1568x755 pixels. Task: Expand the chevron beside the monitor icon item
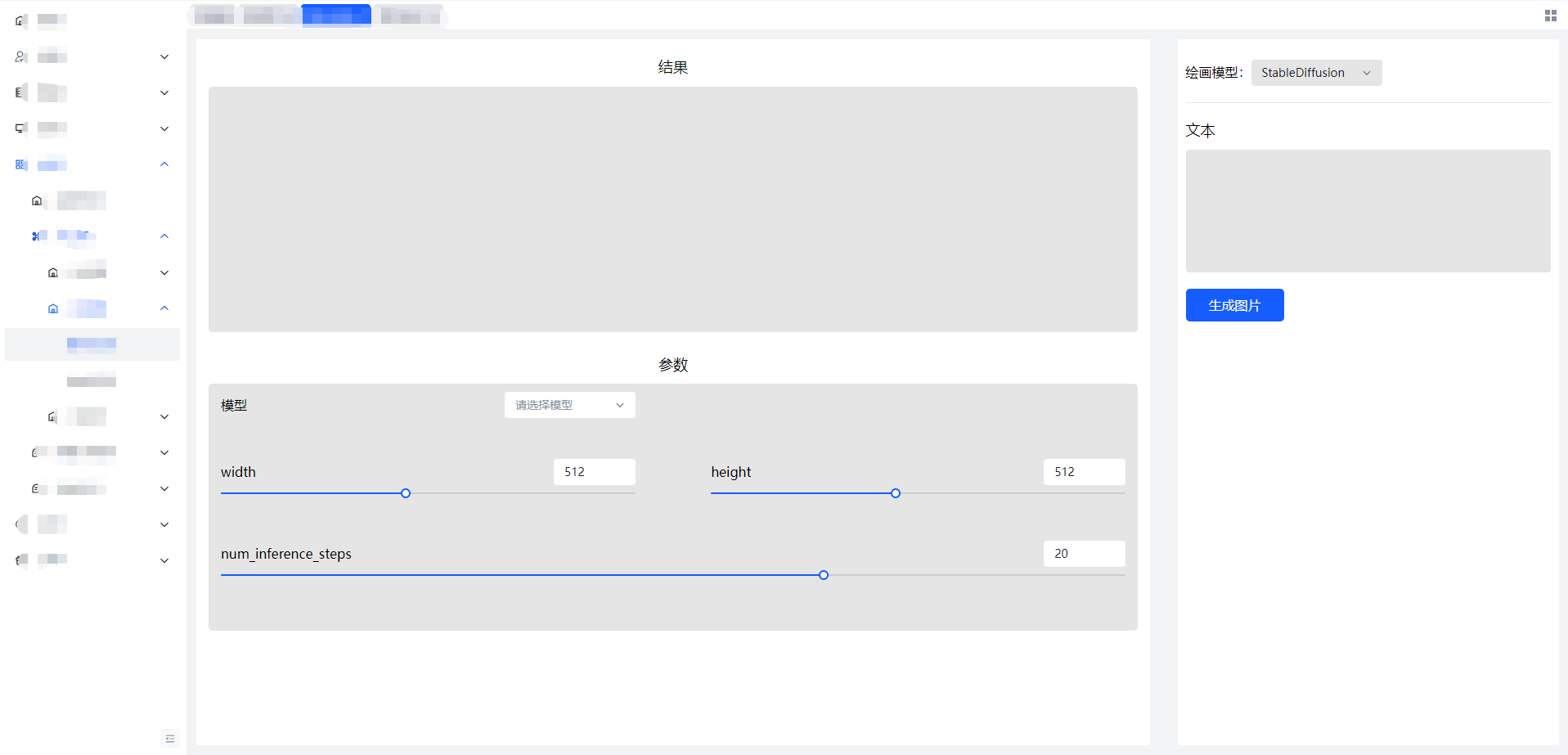point(164,128)
